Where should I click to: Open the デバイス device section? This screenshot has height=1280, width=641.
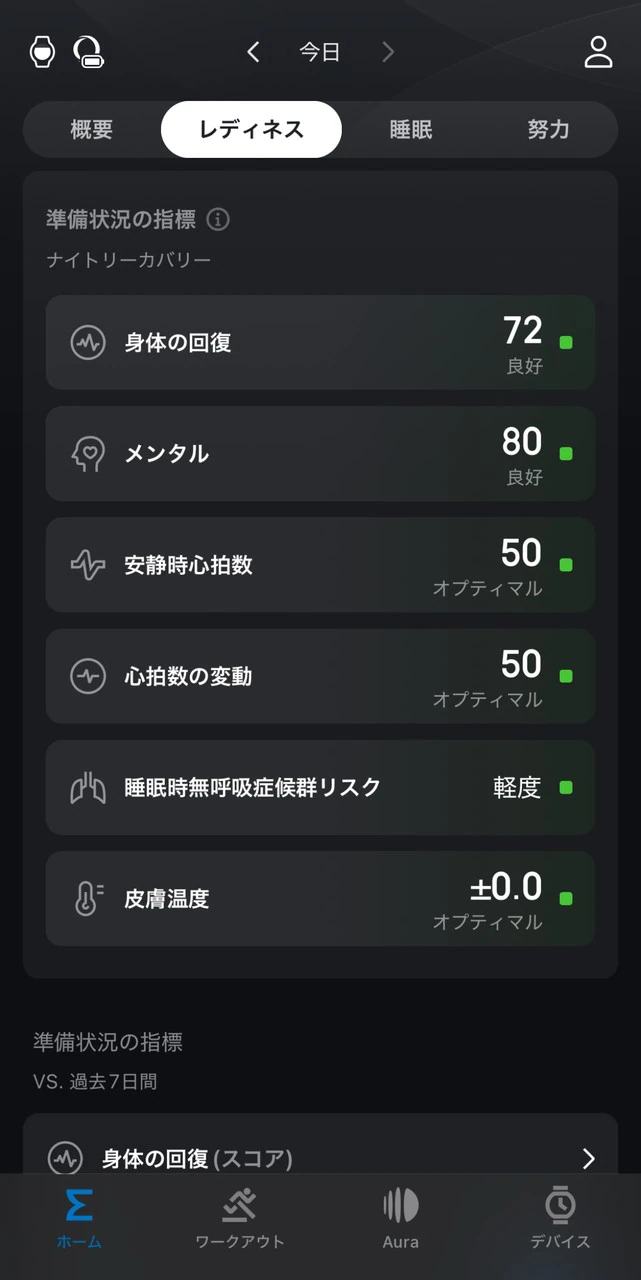[x=560, y=1219]
